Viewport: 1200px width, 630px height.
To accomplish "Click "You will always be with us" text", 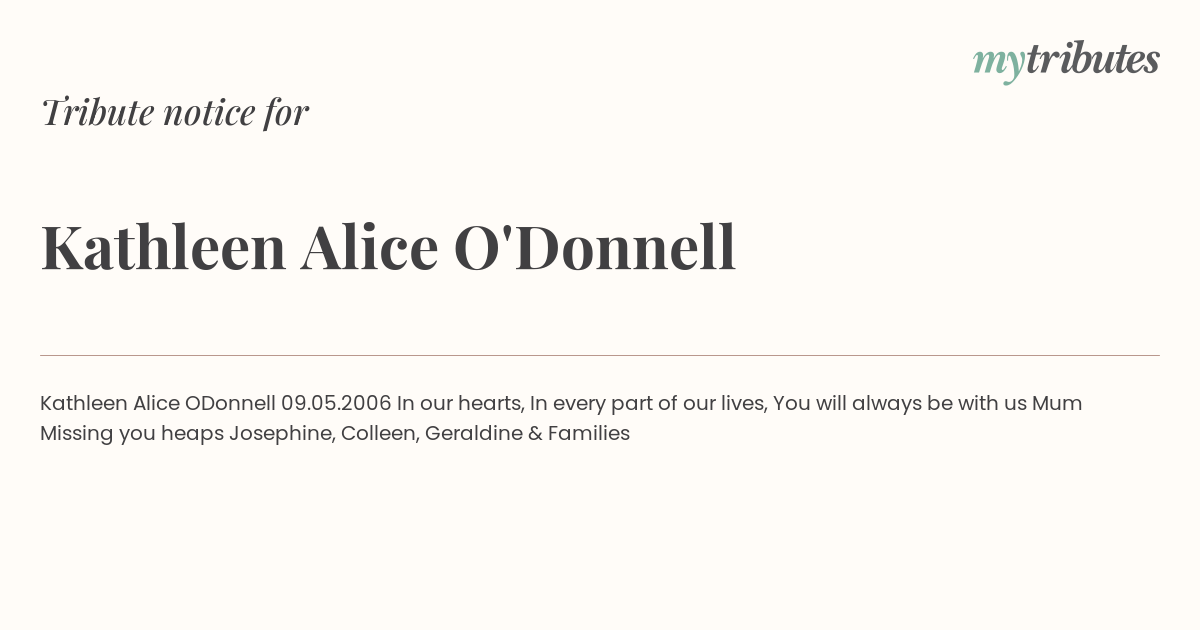I will pyautogui.click(x=900, y=404).
